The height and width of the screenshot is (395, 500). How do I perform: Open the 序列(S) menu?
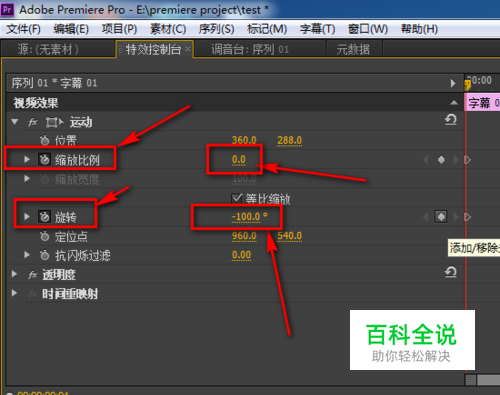click(x=216, y=29)
